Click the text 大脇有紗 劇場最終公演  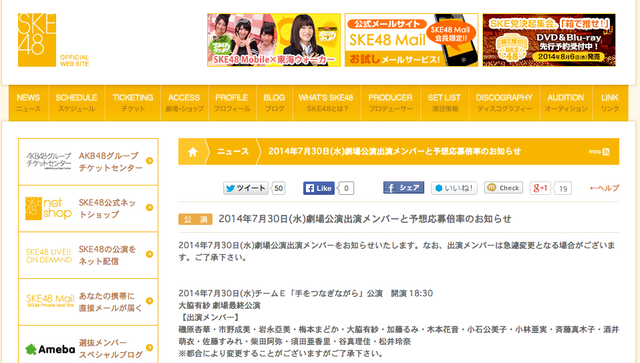click(219, 305)
